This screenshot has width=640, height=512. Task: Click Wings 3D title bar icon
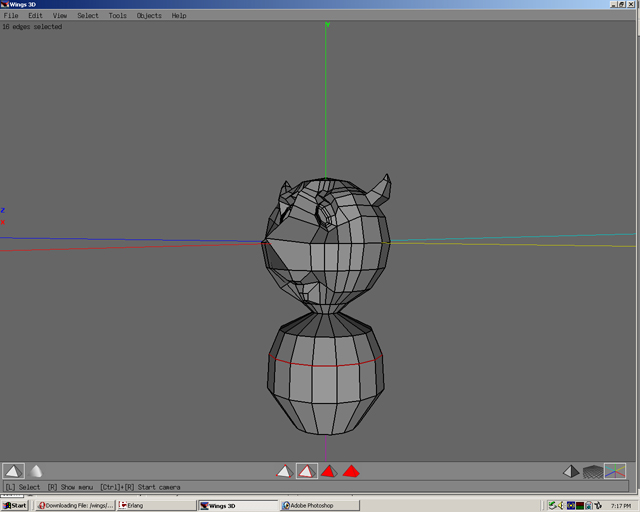coord(5,4)
